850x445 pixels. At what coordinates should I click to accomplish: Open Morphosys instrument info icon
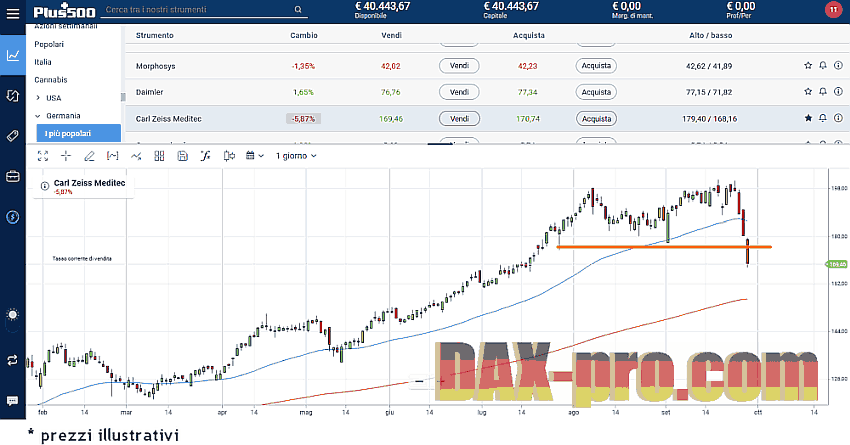click(x=838, y=66)
